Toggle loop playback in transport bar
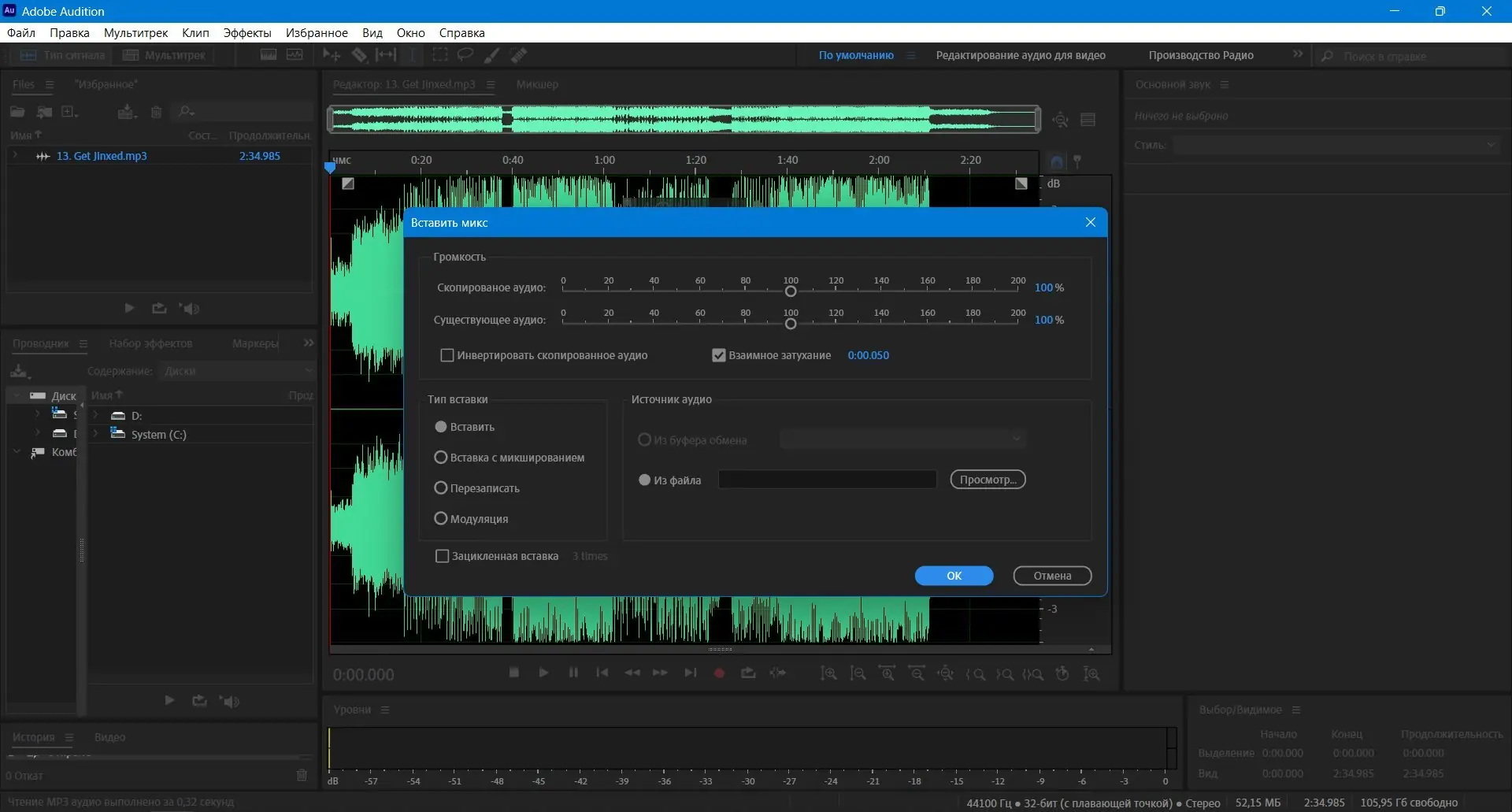Screen dimensions: 1512x812 pos(748,673)
